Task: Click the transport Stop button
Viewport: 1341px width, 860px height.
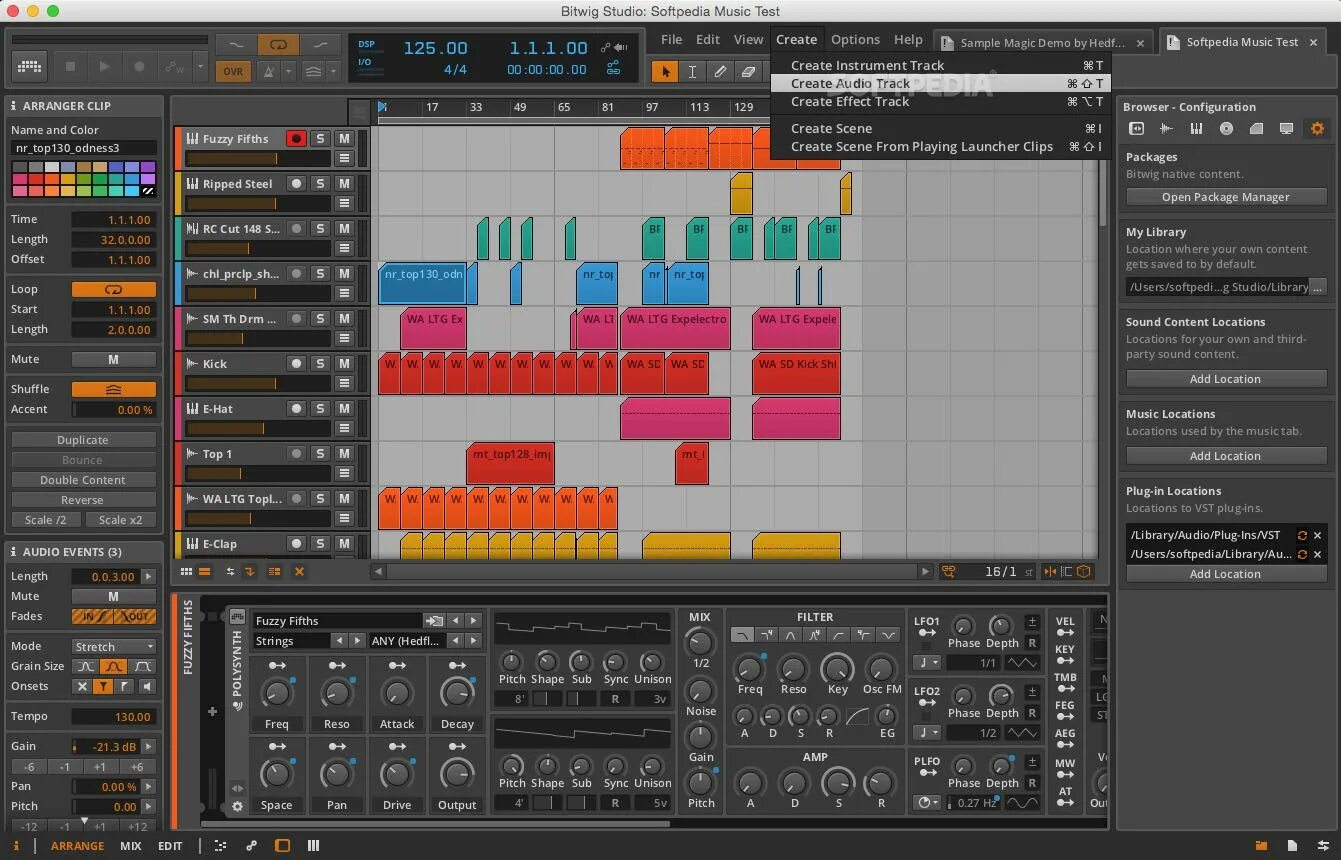Action: (x=70, y=67)
